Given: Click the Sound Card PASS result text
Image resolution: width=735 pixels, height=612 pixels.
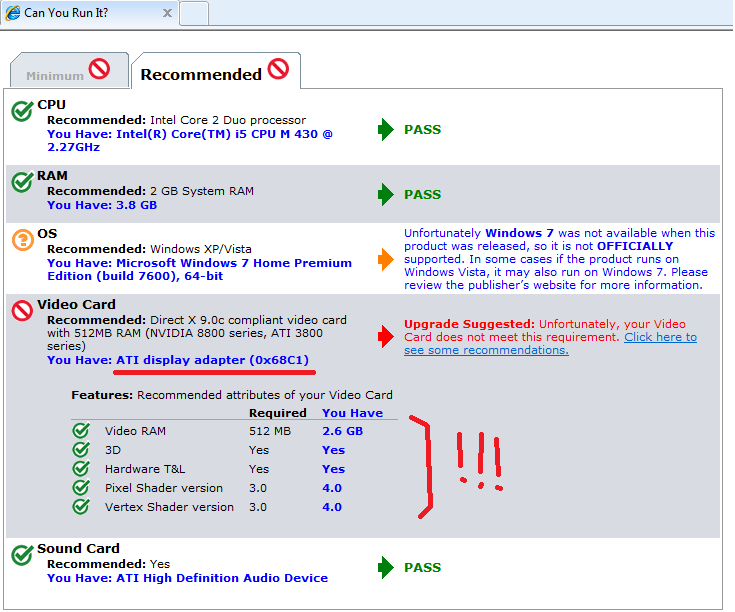Looking at the screenshot, I should pyautogui.click(x=422, y=567).
